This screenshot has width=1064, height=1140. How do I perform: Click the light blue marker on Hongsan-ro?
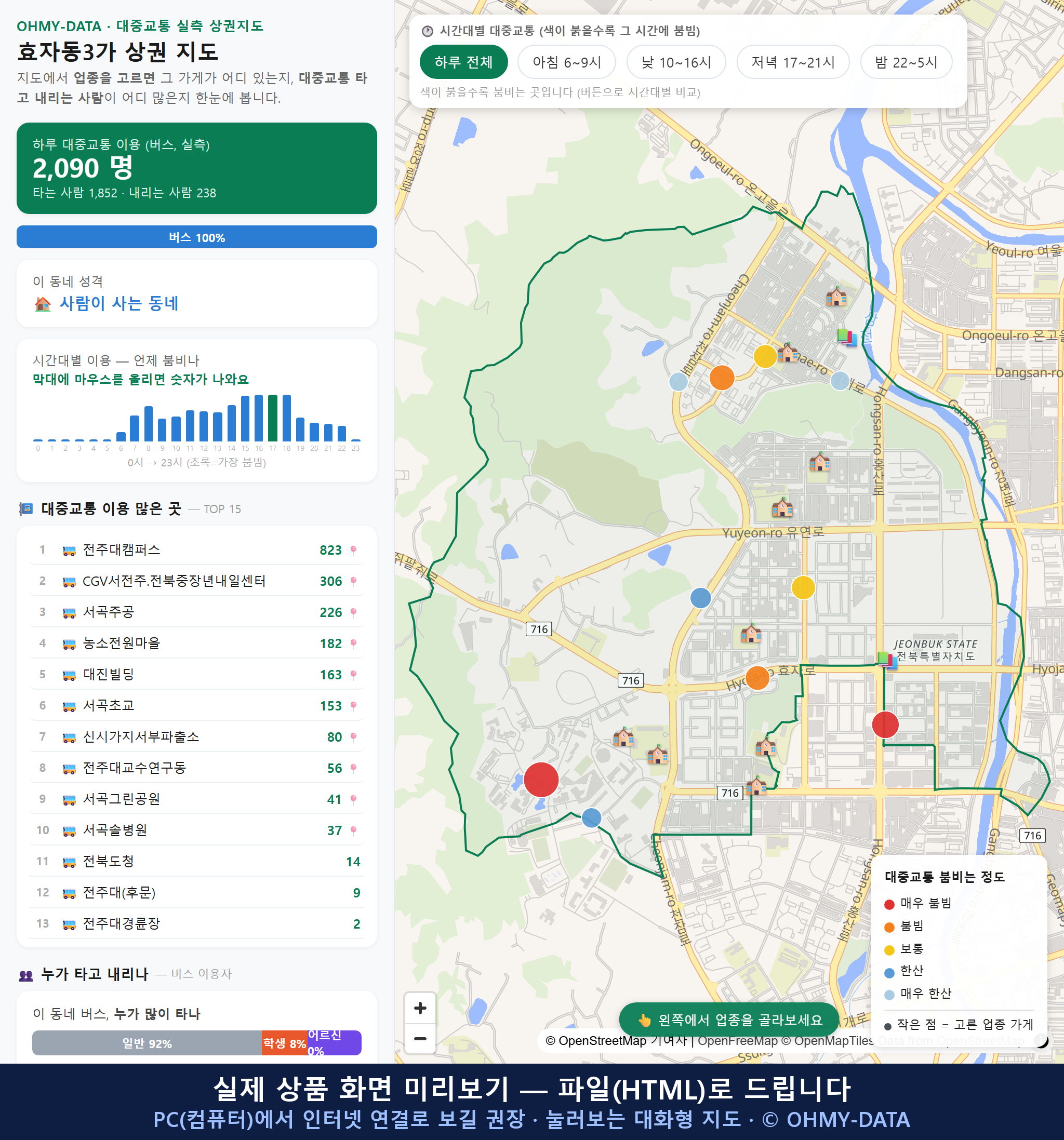pyautogui.click(x=840, y=381)
